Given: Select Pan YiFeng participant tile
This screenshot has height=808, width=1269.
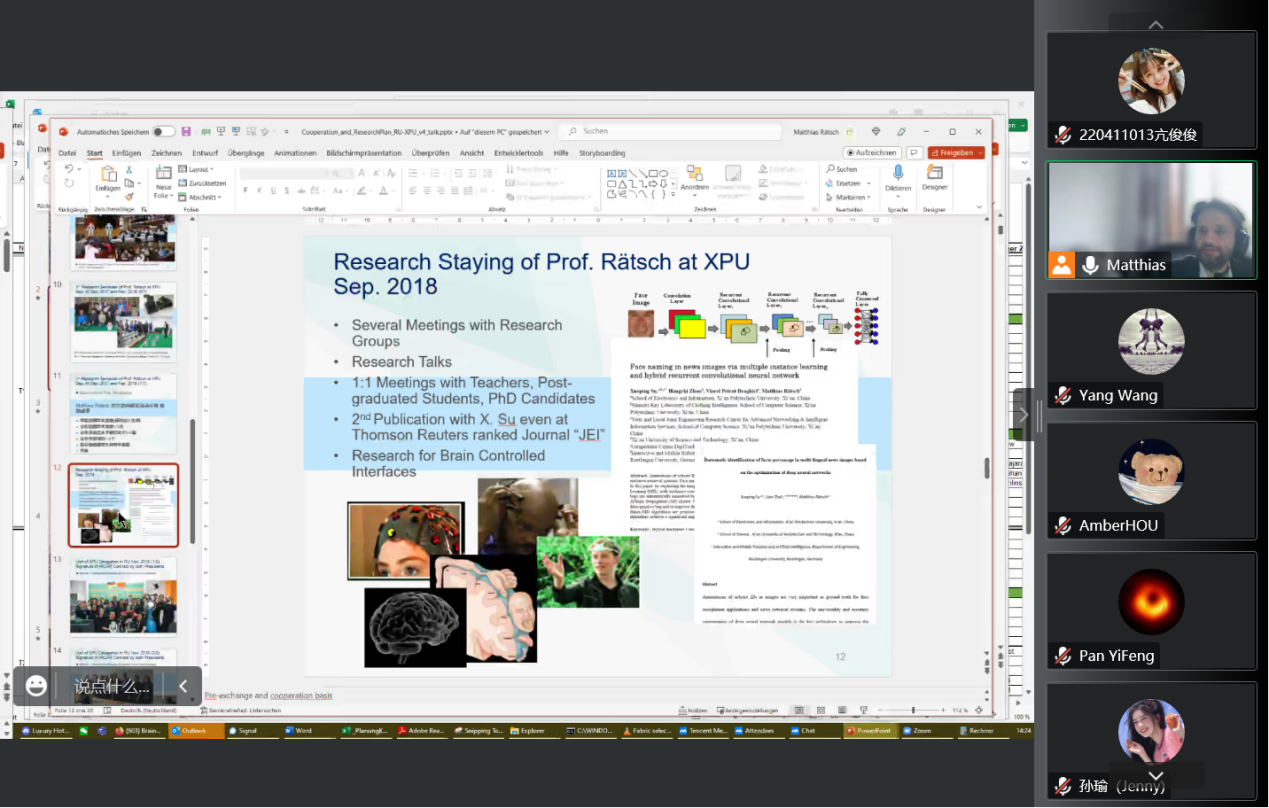Looking at the screenshot, I should point(1151,611).
